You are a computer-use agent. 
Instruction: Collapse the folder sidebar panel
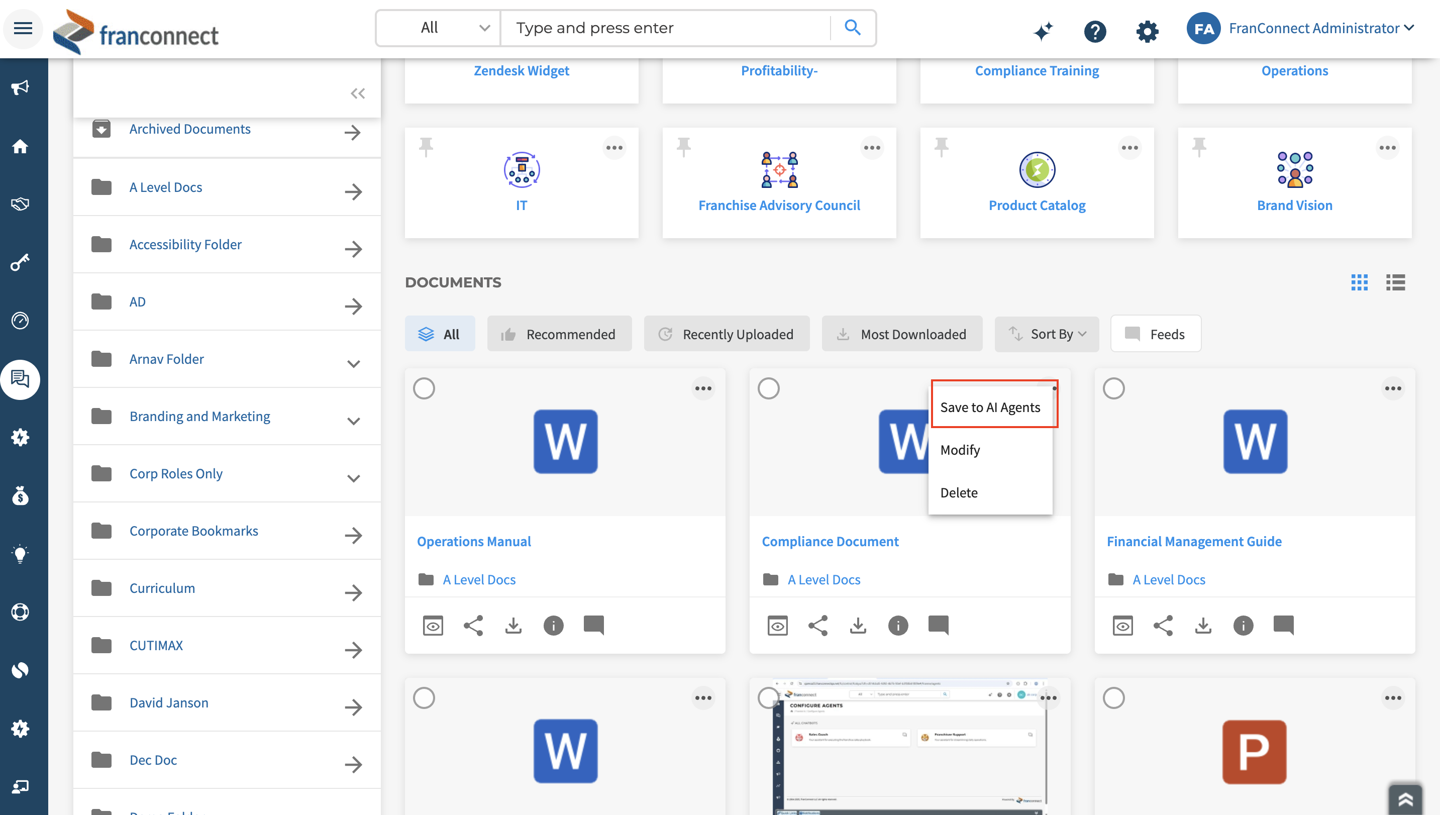(357, 94)
